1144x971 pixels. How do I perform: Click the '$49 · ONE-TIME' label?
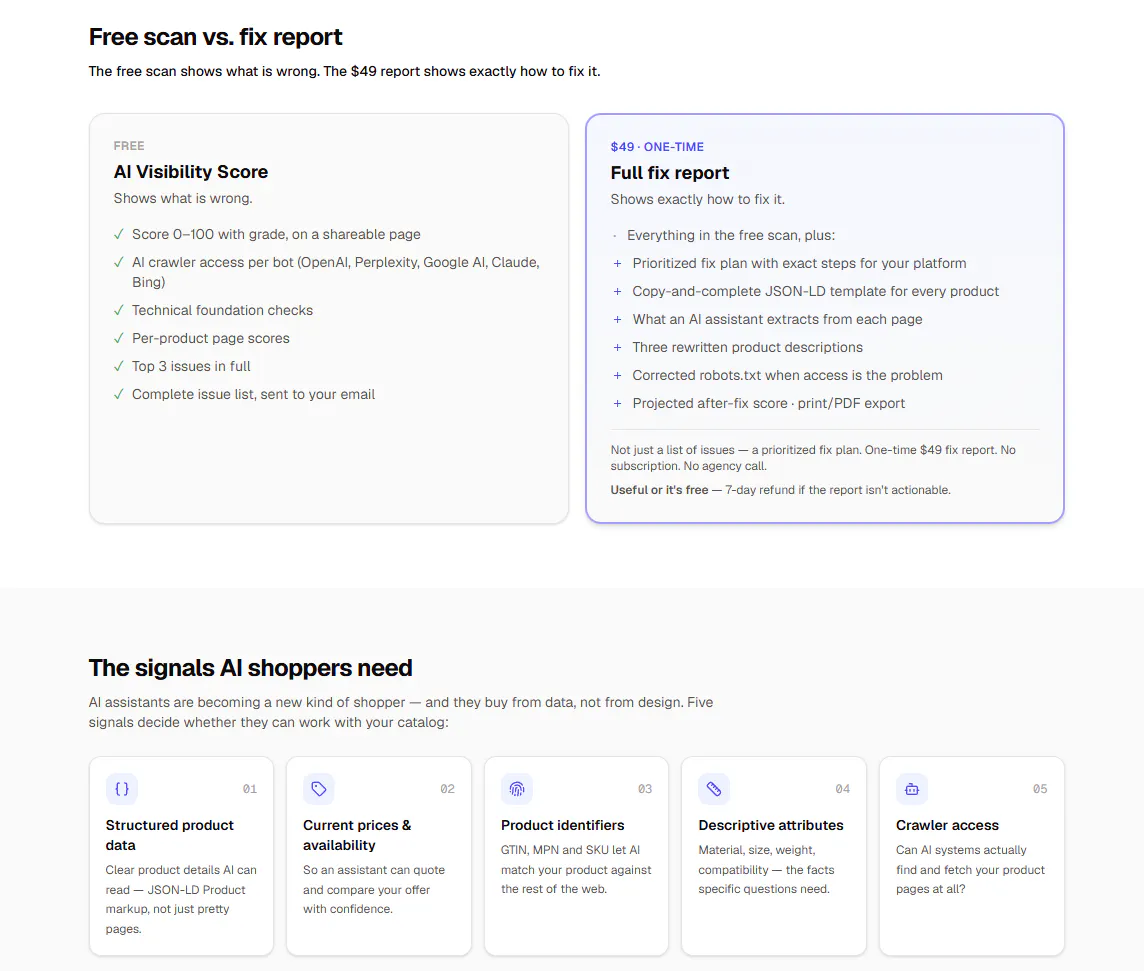click(x=657, y=147)
